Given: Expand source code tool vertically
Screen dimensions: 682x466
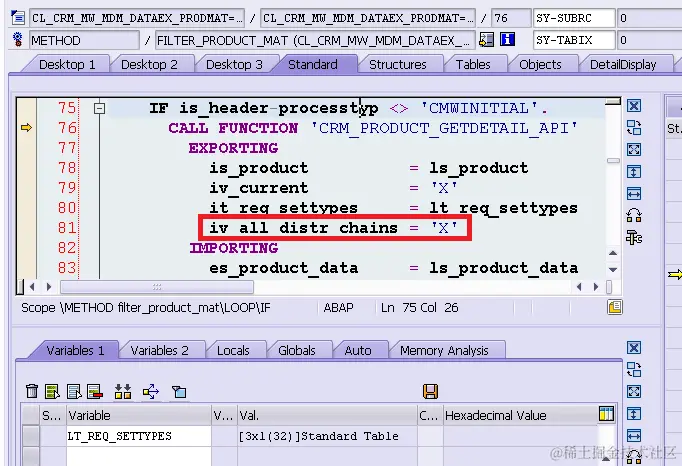Looking at the screenshot, I should [634, 171].
